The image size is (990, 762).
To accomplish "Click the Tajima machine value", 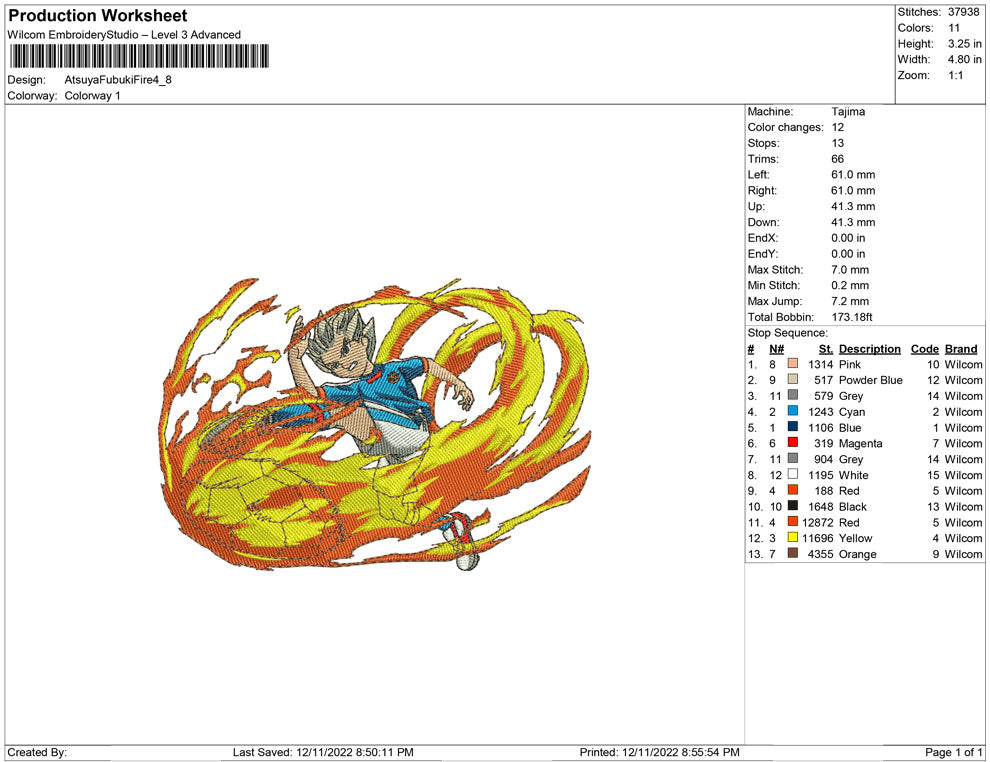I will tap(848, 112).
